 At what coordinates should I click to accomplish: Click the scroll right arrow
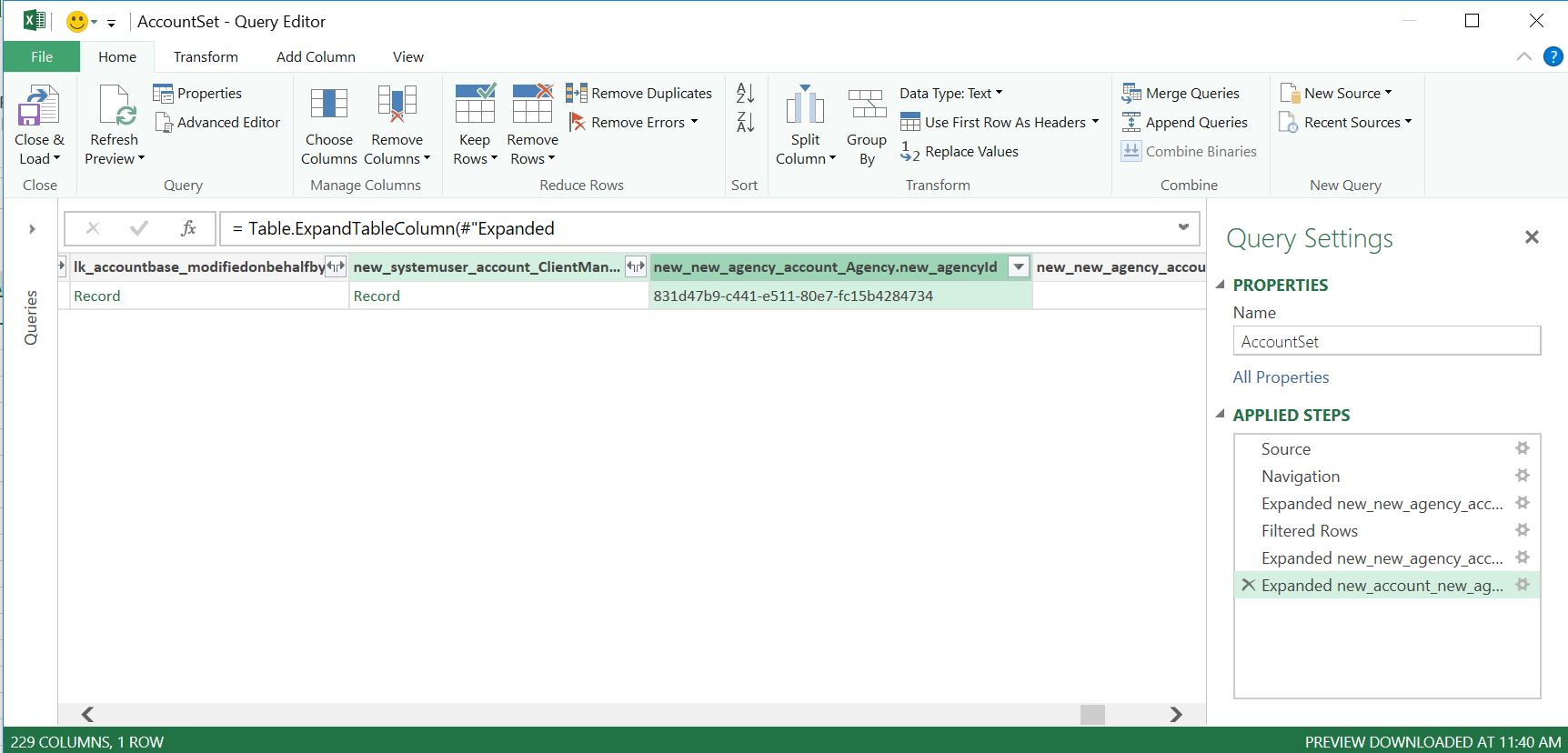1176,714
